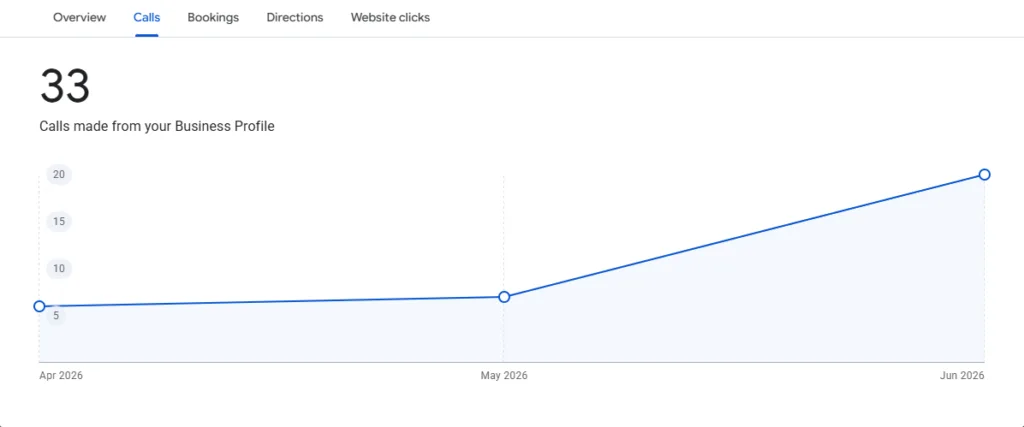Select the Calls tab
The image size is (1024, 427).
click(147, 18)
